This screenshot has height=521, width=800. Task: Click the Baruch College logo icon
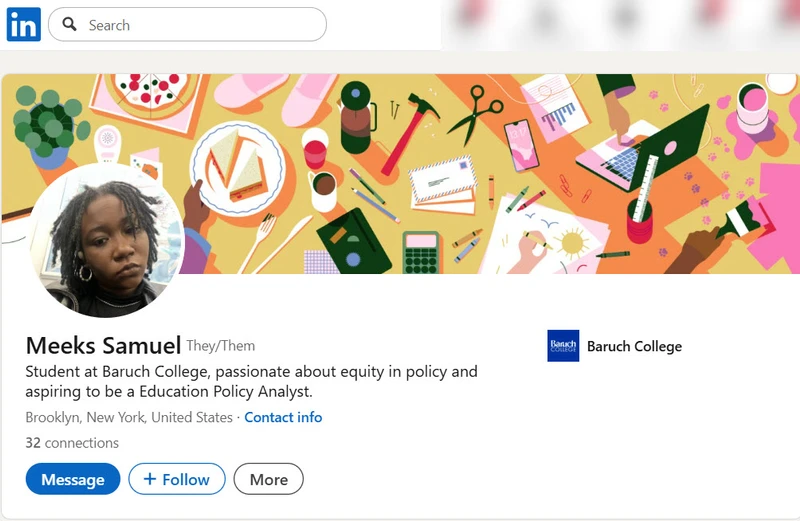pyautogui.click(x=563, y=346)
